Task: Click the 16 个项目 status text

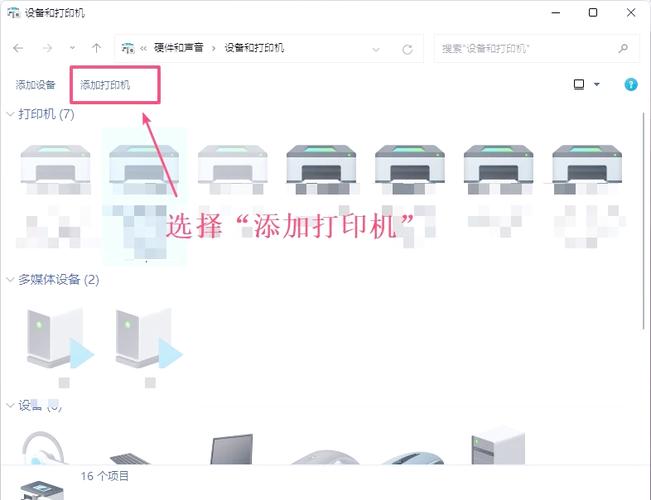Action: coord(105,476)
